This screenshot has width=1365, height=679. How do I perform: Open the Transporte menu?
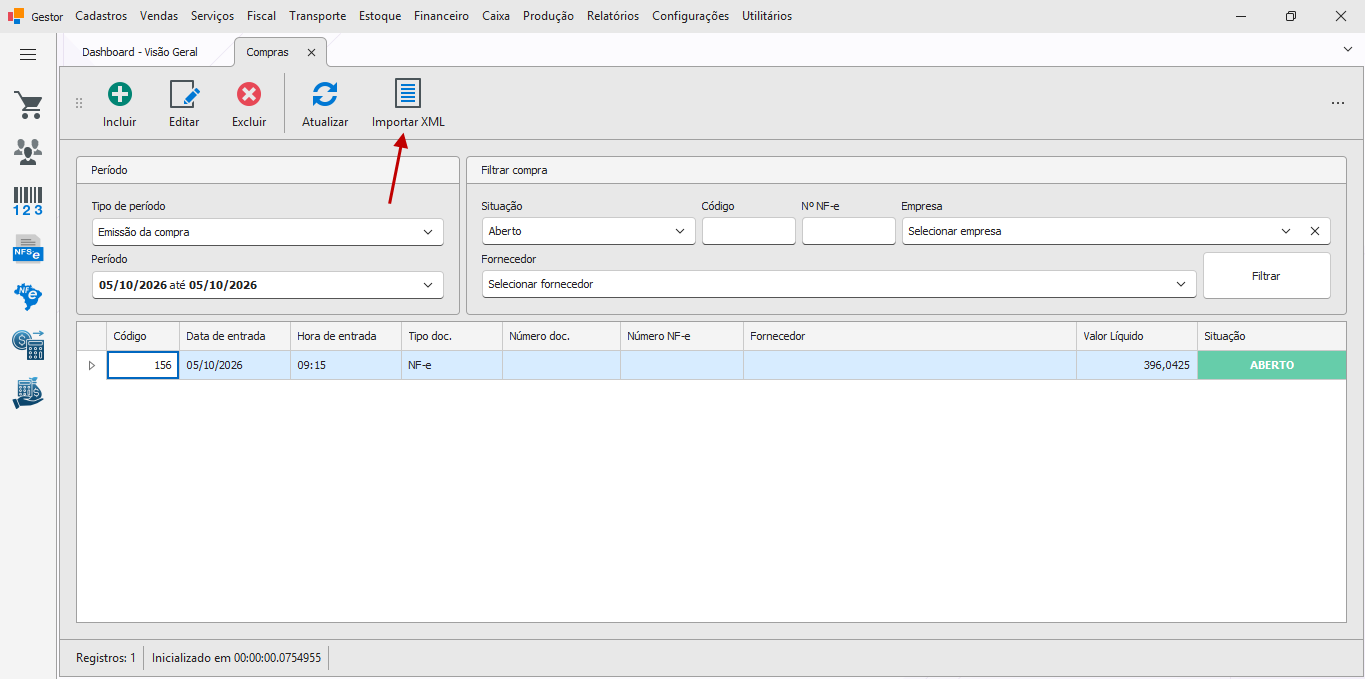[318, 16]
